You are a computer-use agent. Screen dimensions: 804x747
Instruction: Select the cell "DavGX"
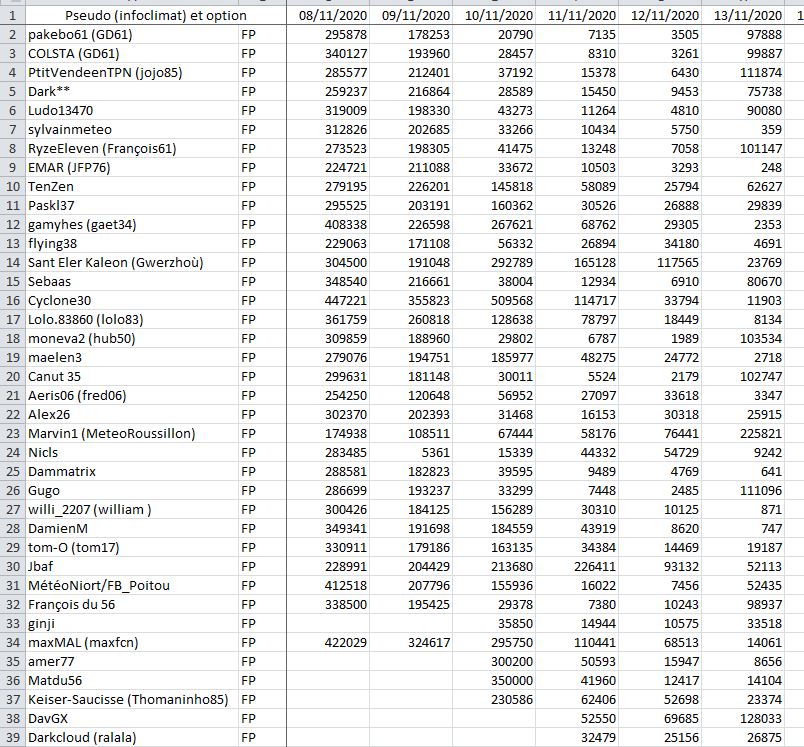coord(132,718)
